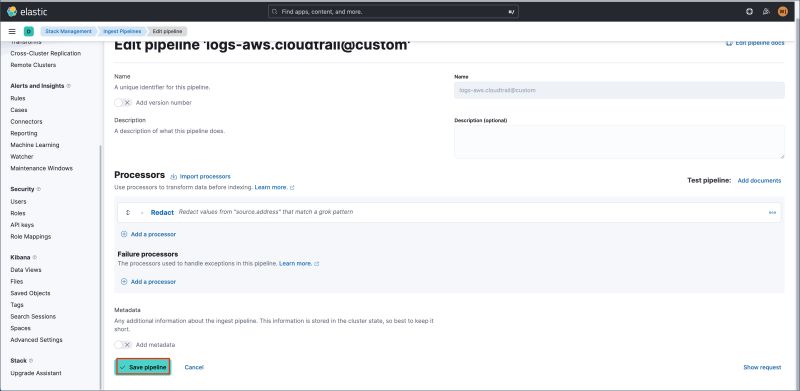
Task: Click plus icon for Add a processor under Redact
Action: pos(124,234)
